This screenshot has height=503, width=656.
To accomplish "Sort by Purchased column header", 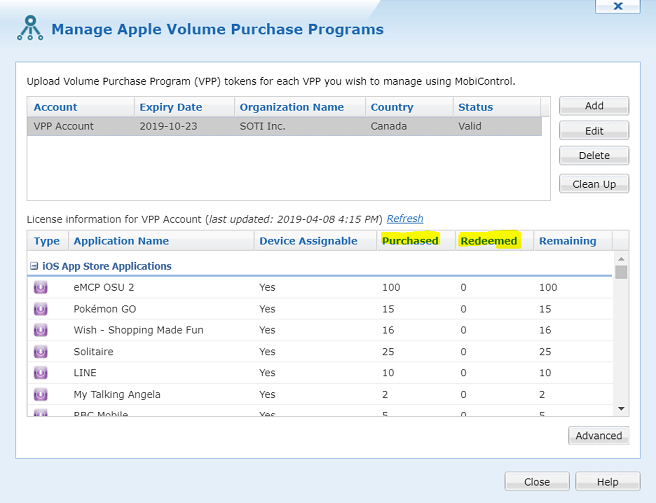I will 410,241.
